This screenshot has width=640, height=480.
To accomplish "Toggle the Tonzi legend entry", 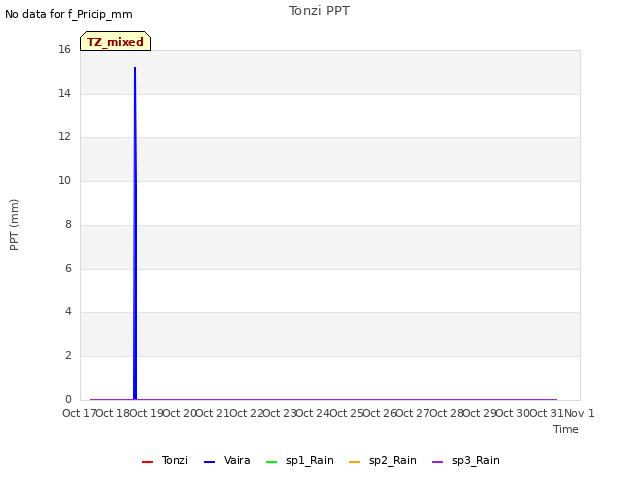I will tap(164, 461).
